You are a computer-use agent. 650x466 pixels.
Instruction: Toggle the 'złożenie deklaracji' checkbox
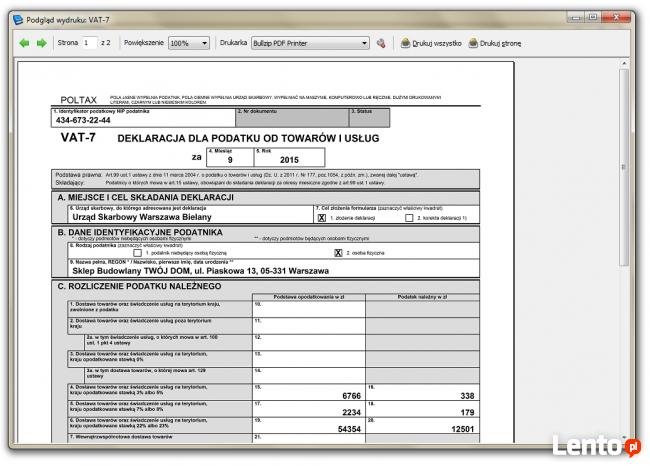321,217
